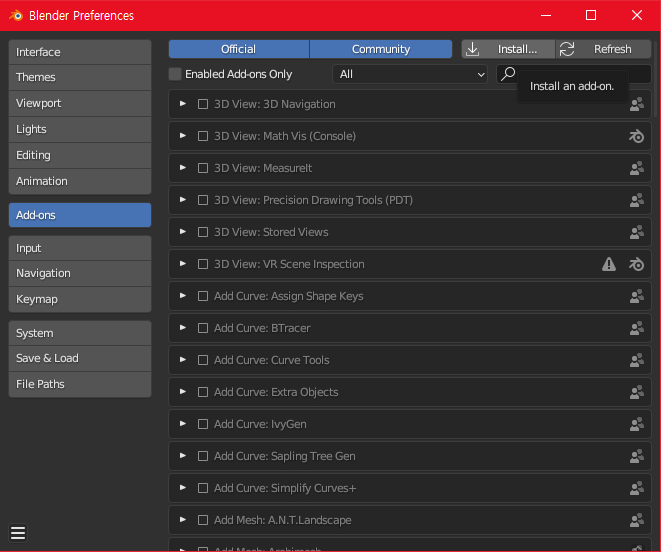This screenshot has width=661, height=552.
Task: Click the Blender logo in the title bar
Action: tap(16, 16)
